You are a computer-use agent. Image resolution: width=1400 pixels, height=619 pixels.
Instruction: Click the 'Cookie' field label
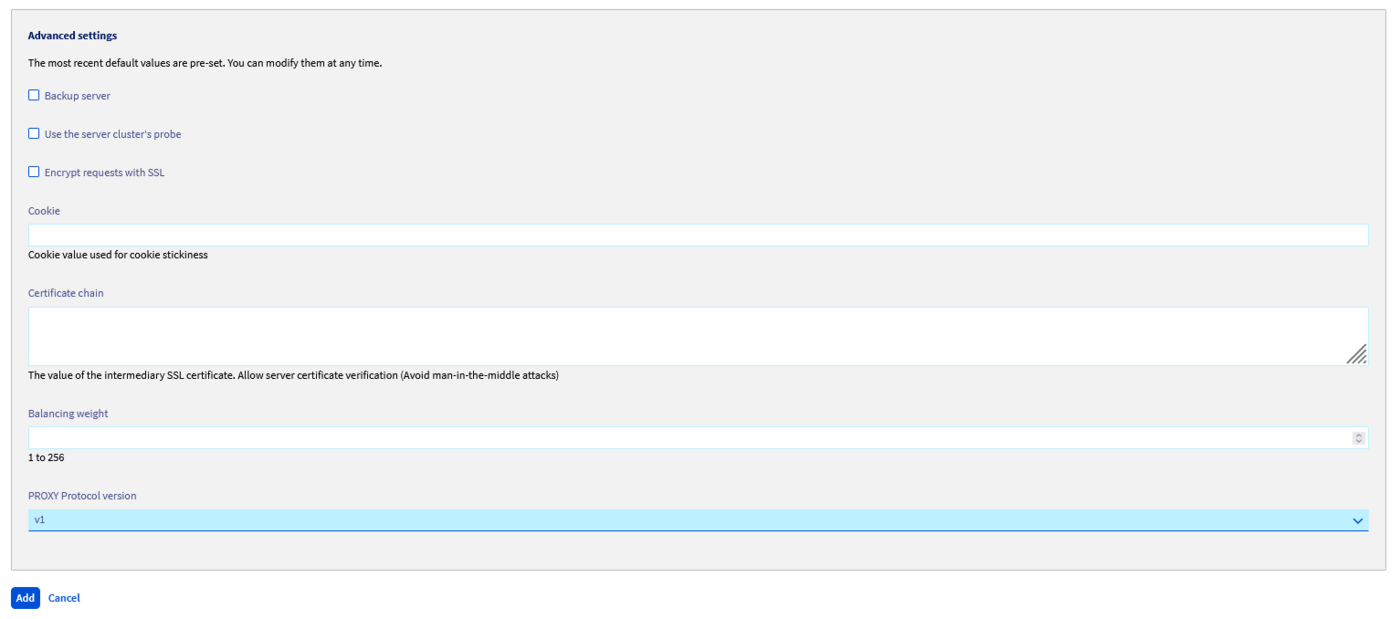[x=44, y=211]
